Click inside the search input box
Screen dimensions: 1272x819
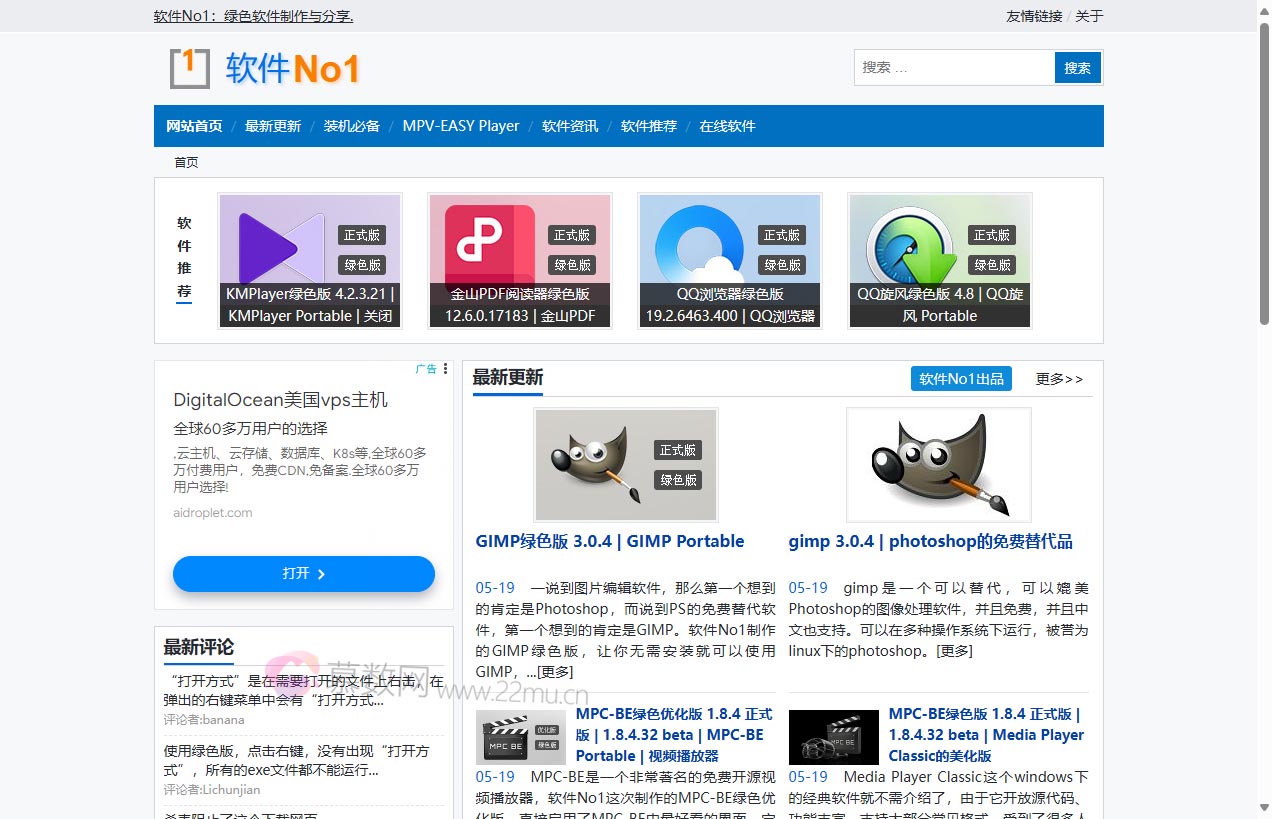(950, 67)
